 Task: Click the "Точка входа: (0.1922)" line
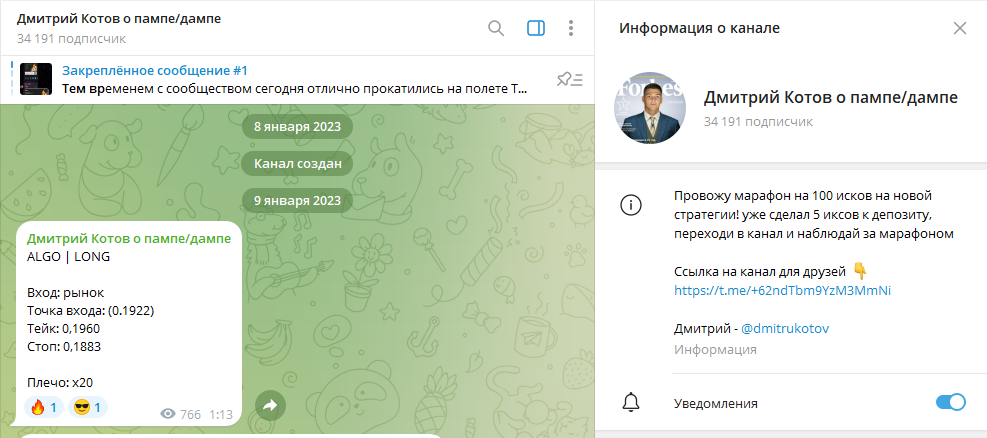pyautogui.click(x=91, y=311)
